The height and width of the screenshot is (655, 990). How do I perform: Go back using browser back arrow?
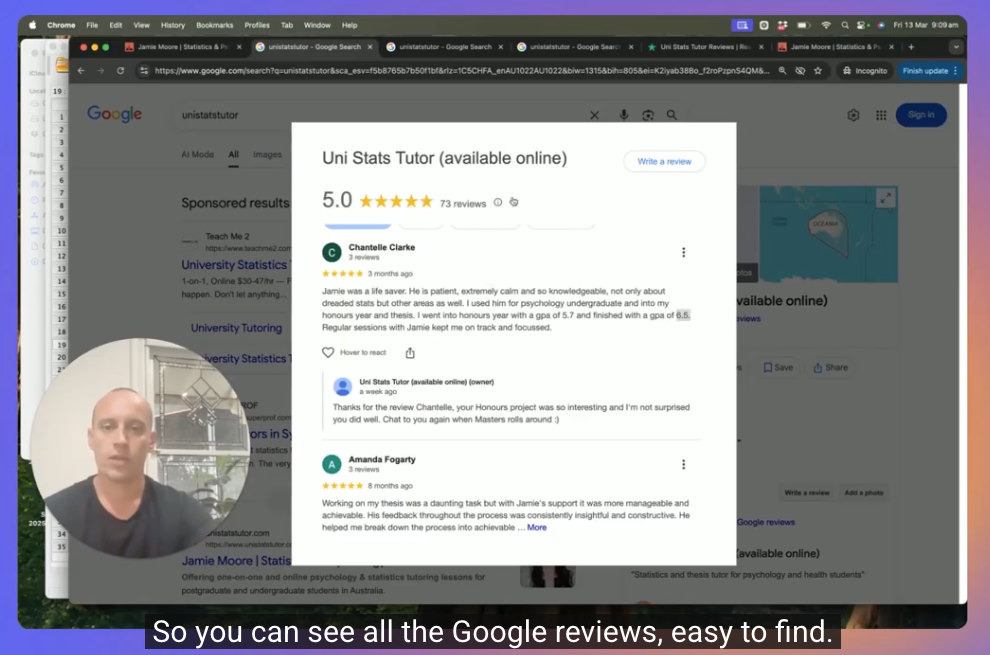(x=81, y=71)
